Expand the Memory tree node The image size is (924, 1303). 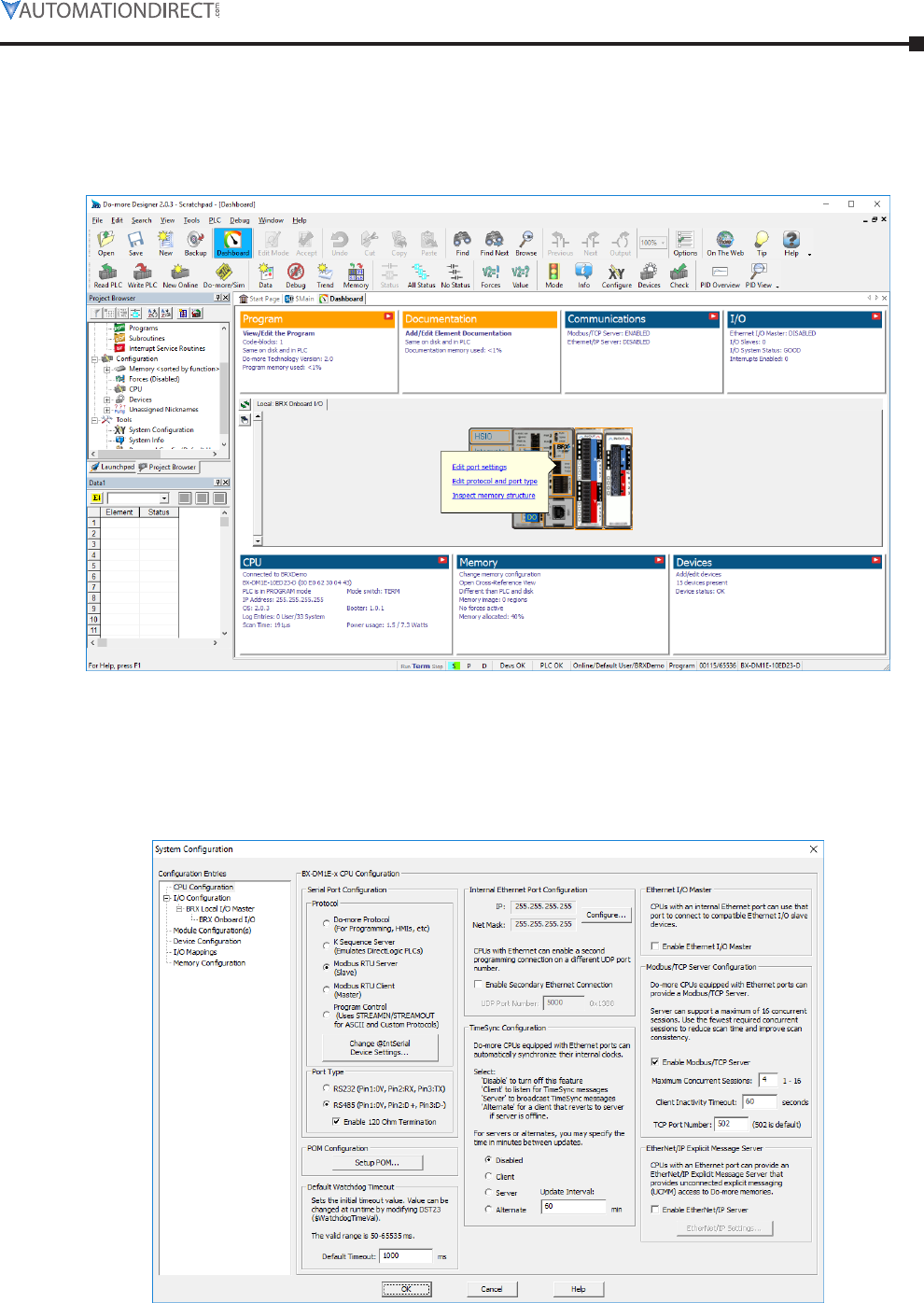tap(107, 369)
